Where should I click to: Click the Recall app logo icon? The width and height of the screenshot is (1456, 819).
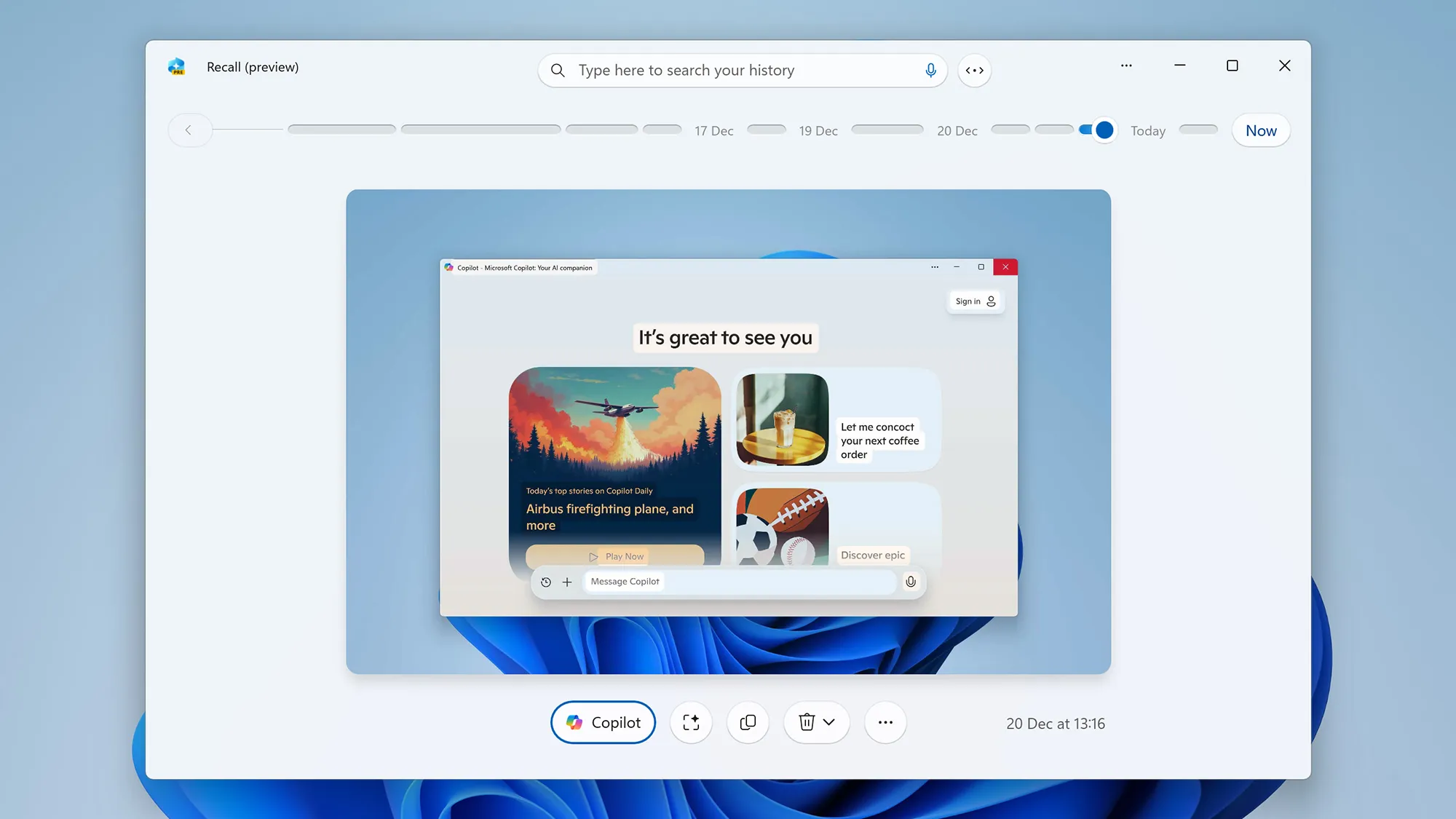point(177,67)
